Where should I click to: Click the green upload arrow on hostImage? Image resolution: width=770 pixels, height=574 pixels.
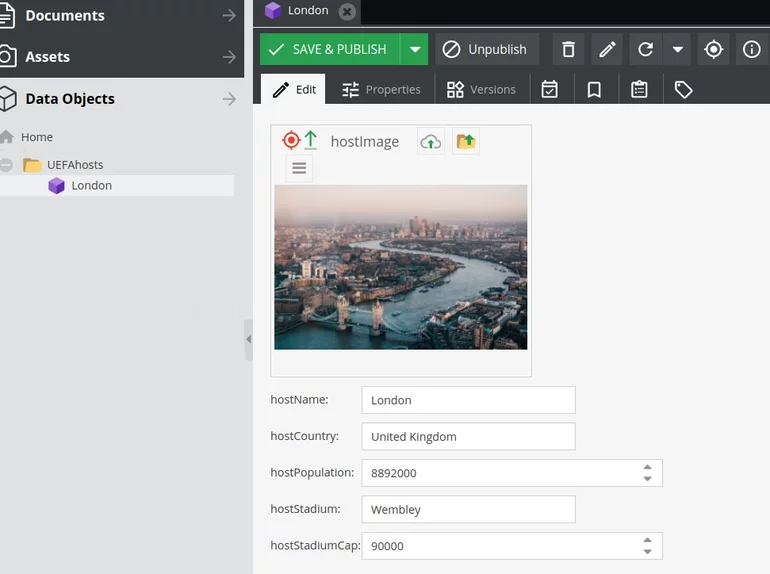point(310,140)
